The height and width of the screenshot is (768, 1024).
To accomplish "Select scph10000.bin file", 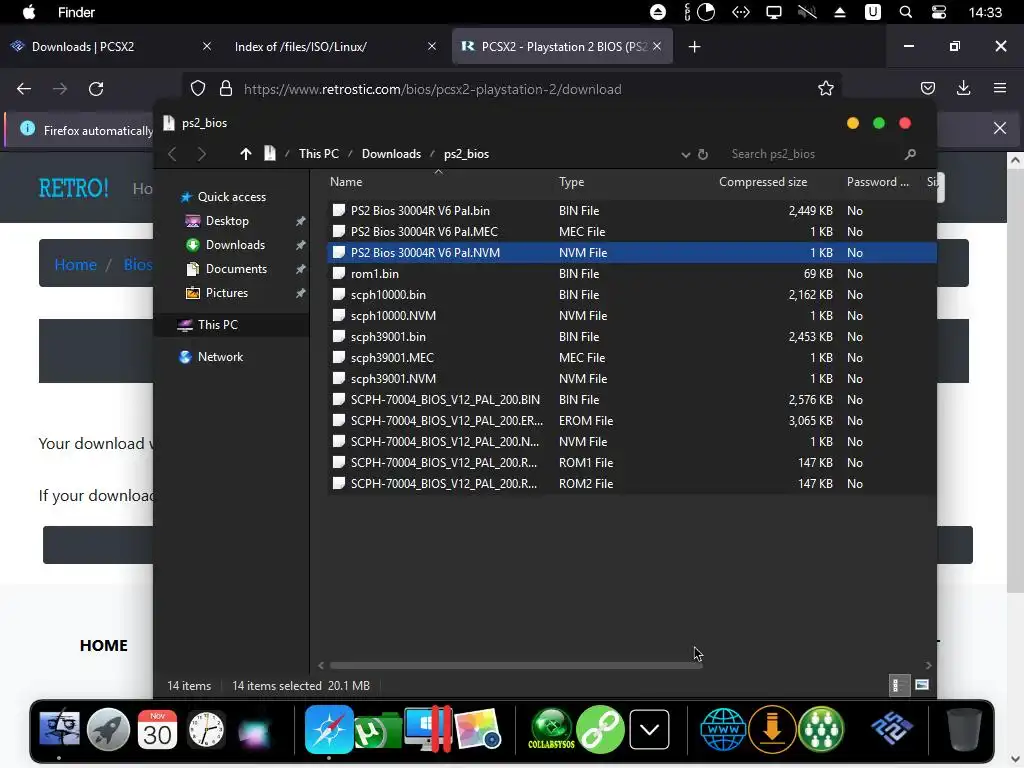I will tap(631, 295).
